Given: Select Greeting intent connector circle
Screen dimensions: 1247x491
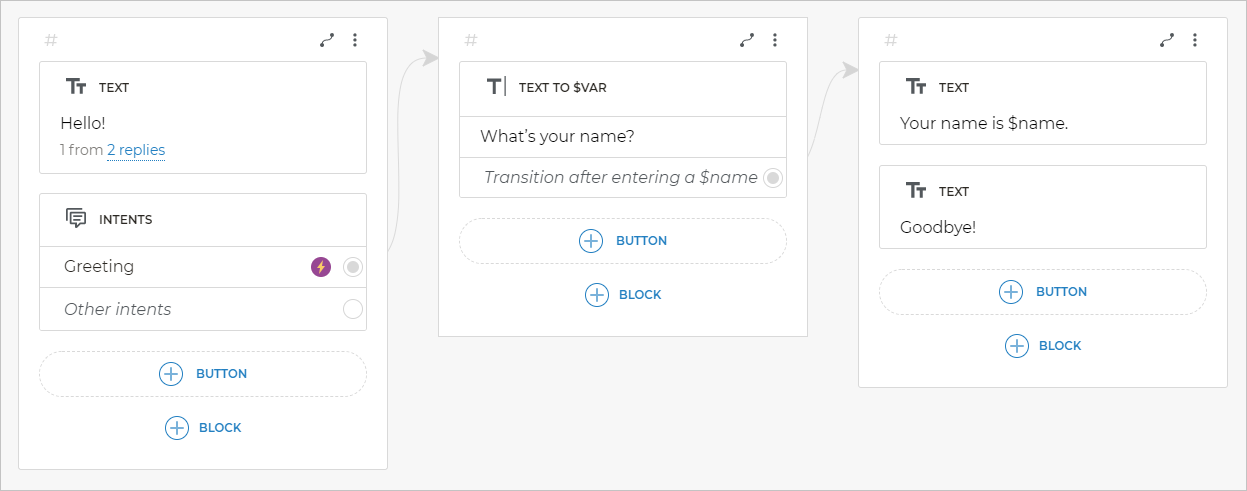Looking at the screenshot, I should pos(352,267).
